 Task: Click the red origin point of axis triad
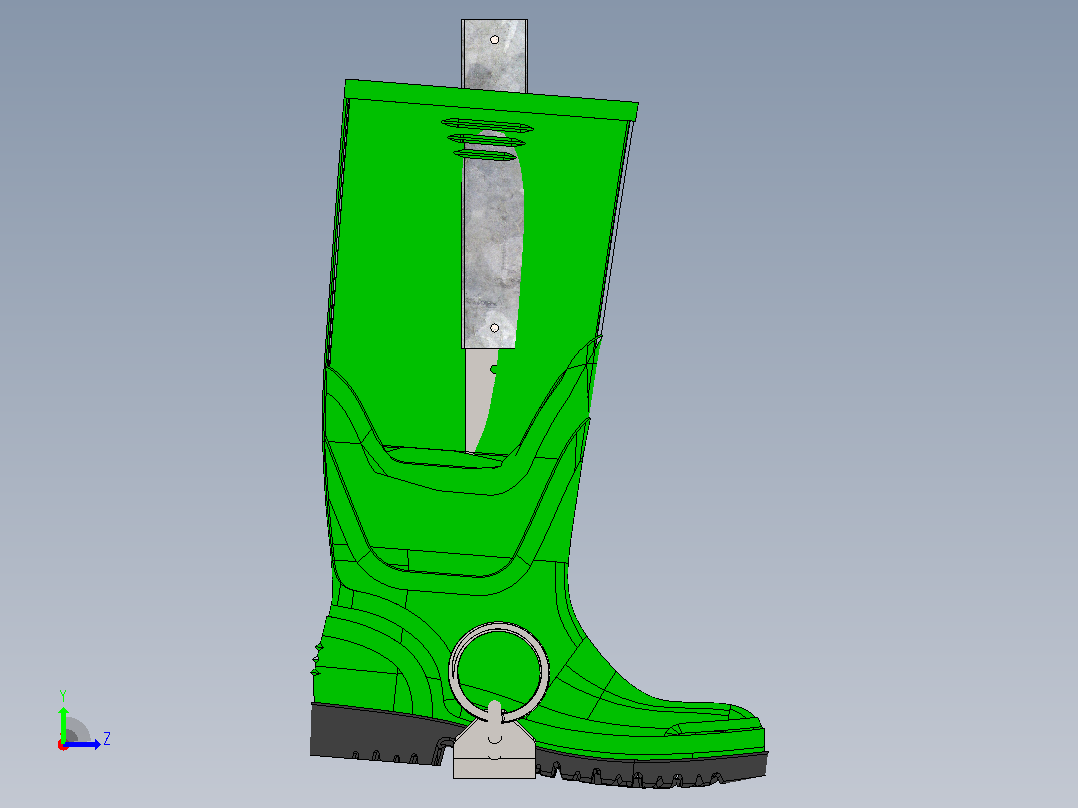[63, 745]
